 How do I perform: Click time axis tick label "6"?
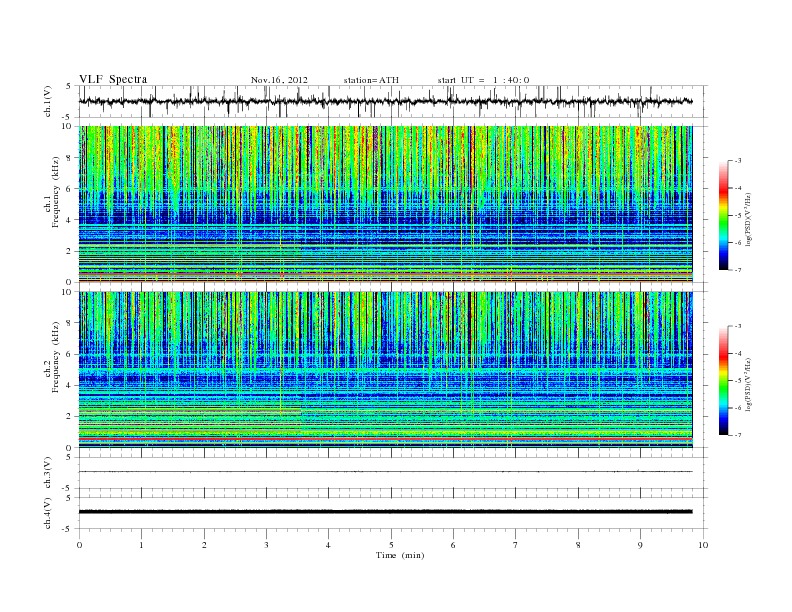pos(454,545)
